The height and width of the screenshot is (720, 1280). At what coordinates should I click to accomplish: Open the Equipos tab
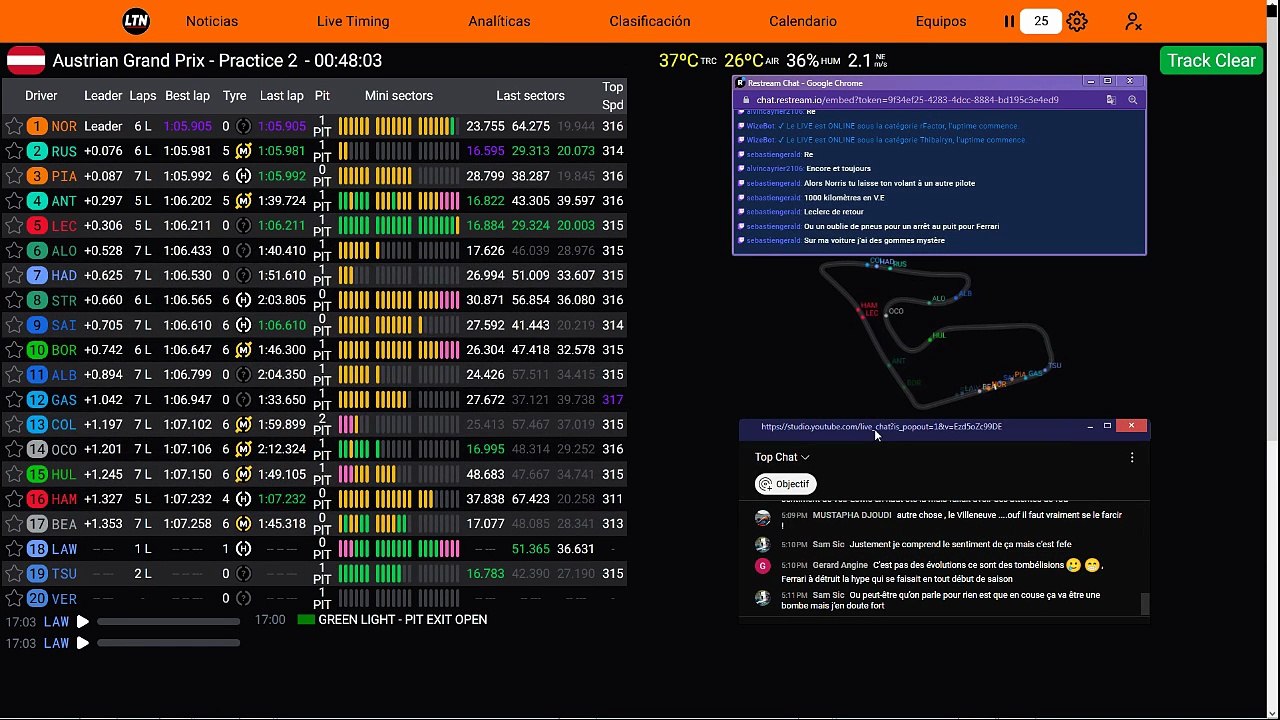click(941, 21)
